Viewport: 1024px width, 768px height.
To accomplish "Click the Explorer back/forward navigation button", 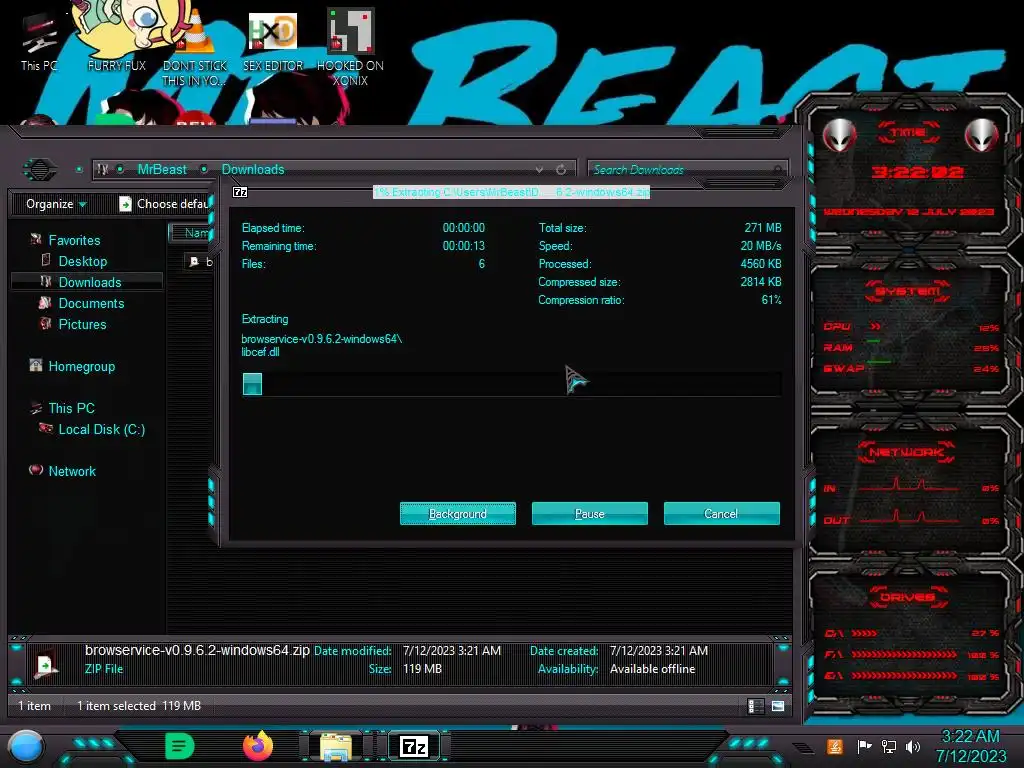I will pyautogui.click(x=40, y=170).
